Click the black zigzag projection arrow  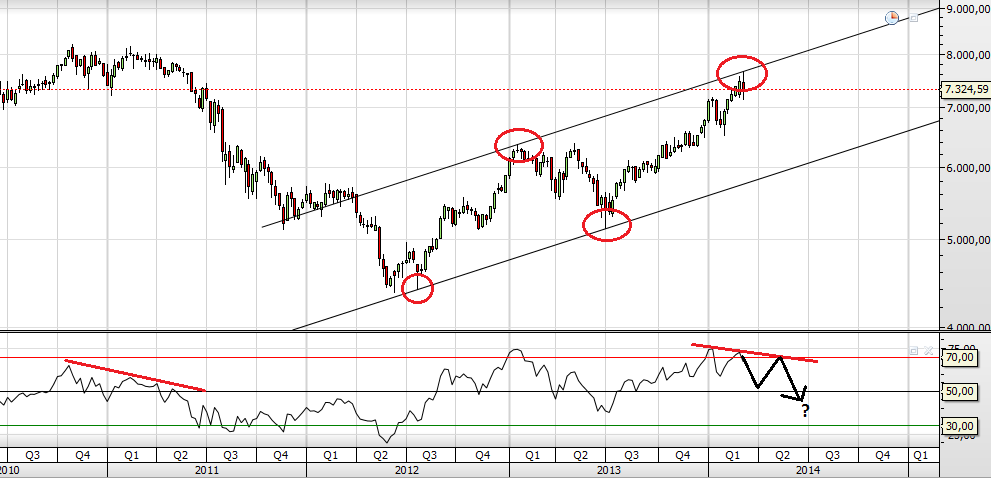pos(772,377)
